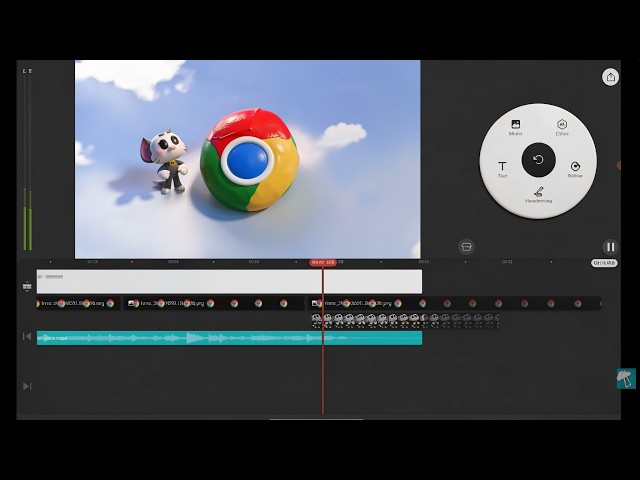This screenshot has height=480, width=640.
Task: Pause the video playback
Action: (x=611, y=247)
